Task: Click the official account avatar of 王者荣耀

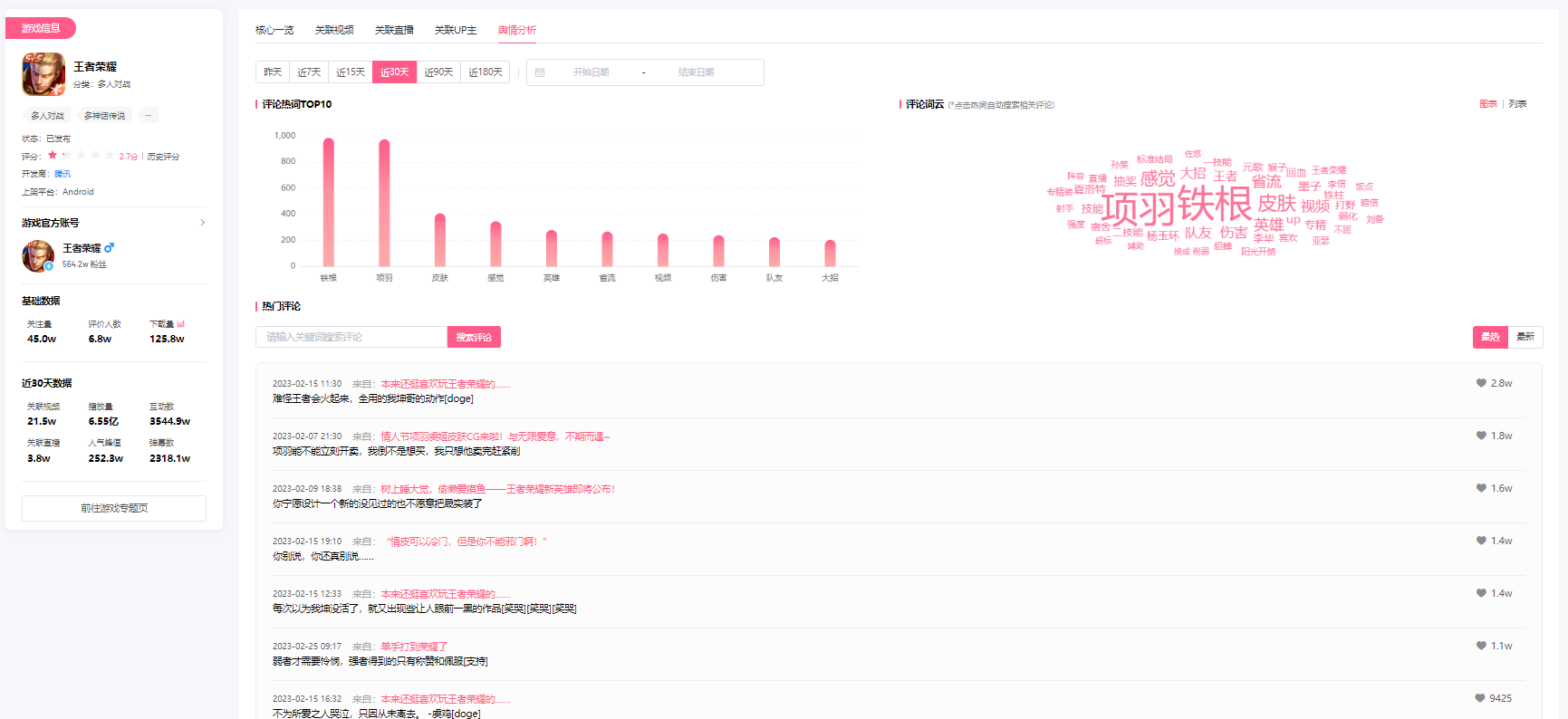Action: click(38, 255)
